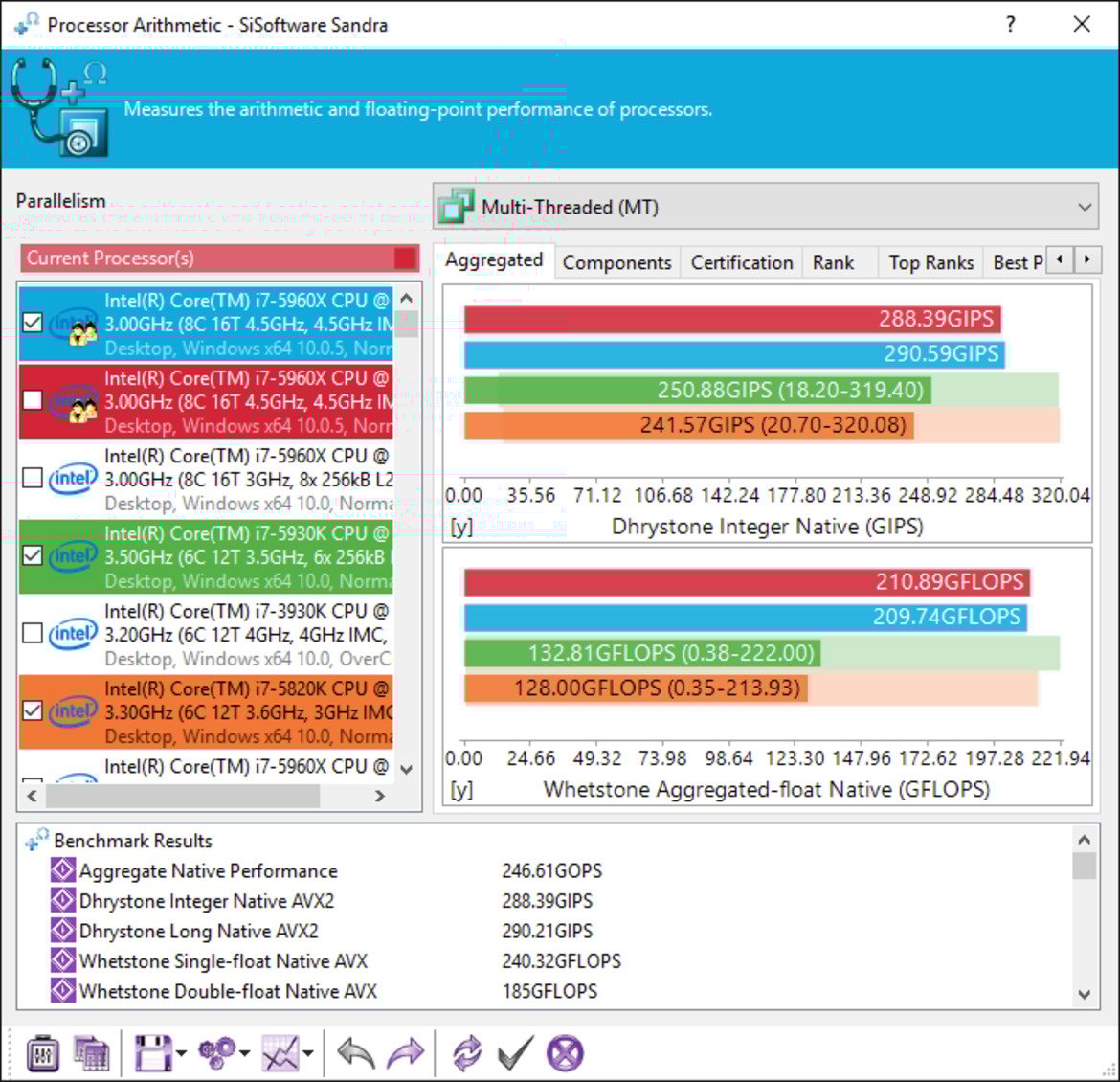Uncheck the orange i7-5820K processor checkbox
Screen dimensions: 1120x1082
point(33,710)
